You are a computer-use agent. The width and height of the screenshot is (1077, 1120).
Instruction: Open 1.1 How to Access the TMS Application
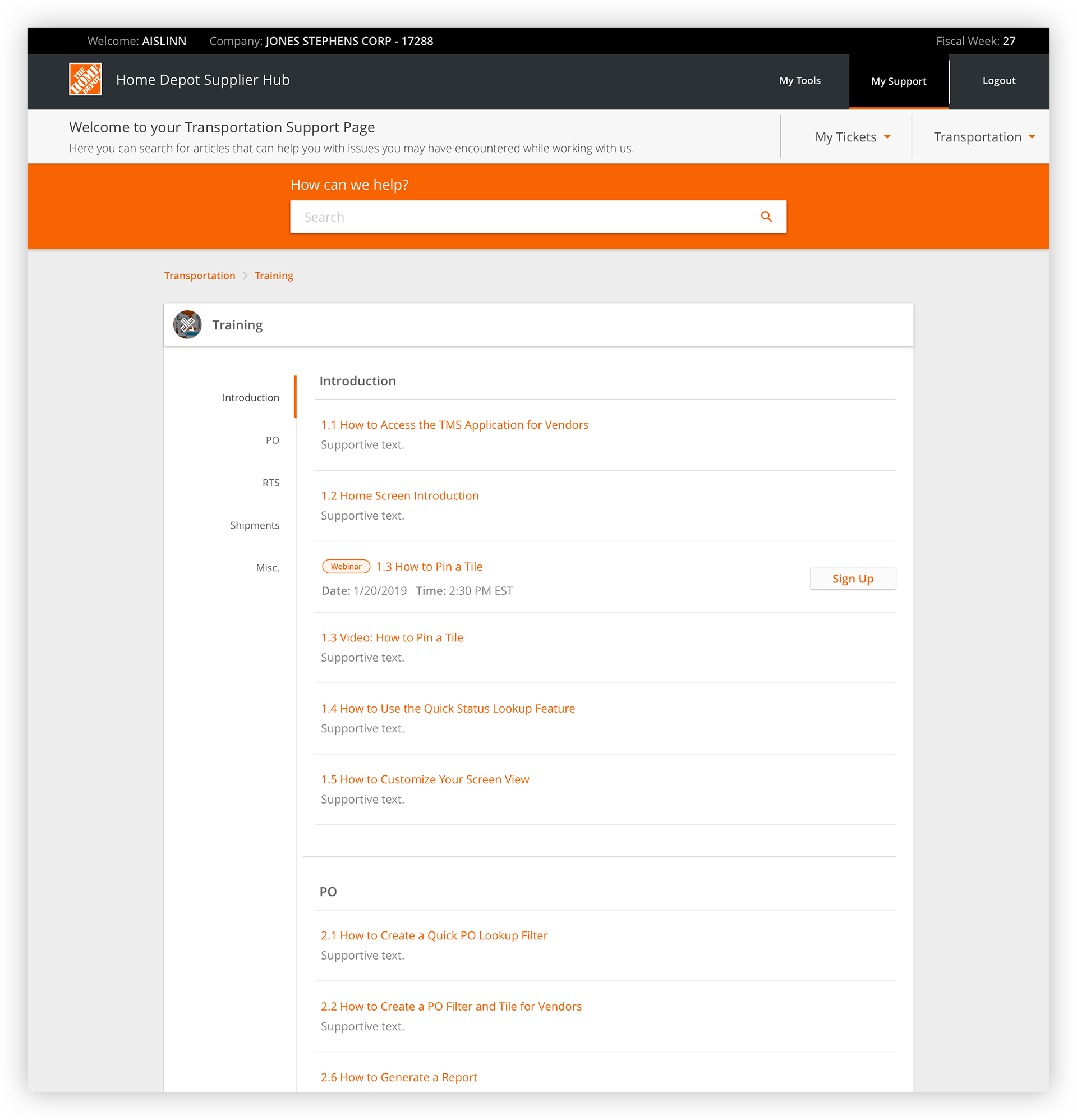[x=454, y=425]
